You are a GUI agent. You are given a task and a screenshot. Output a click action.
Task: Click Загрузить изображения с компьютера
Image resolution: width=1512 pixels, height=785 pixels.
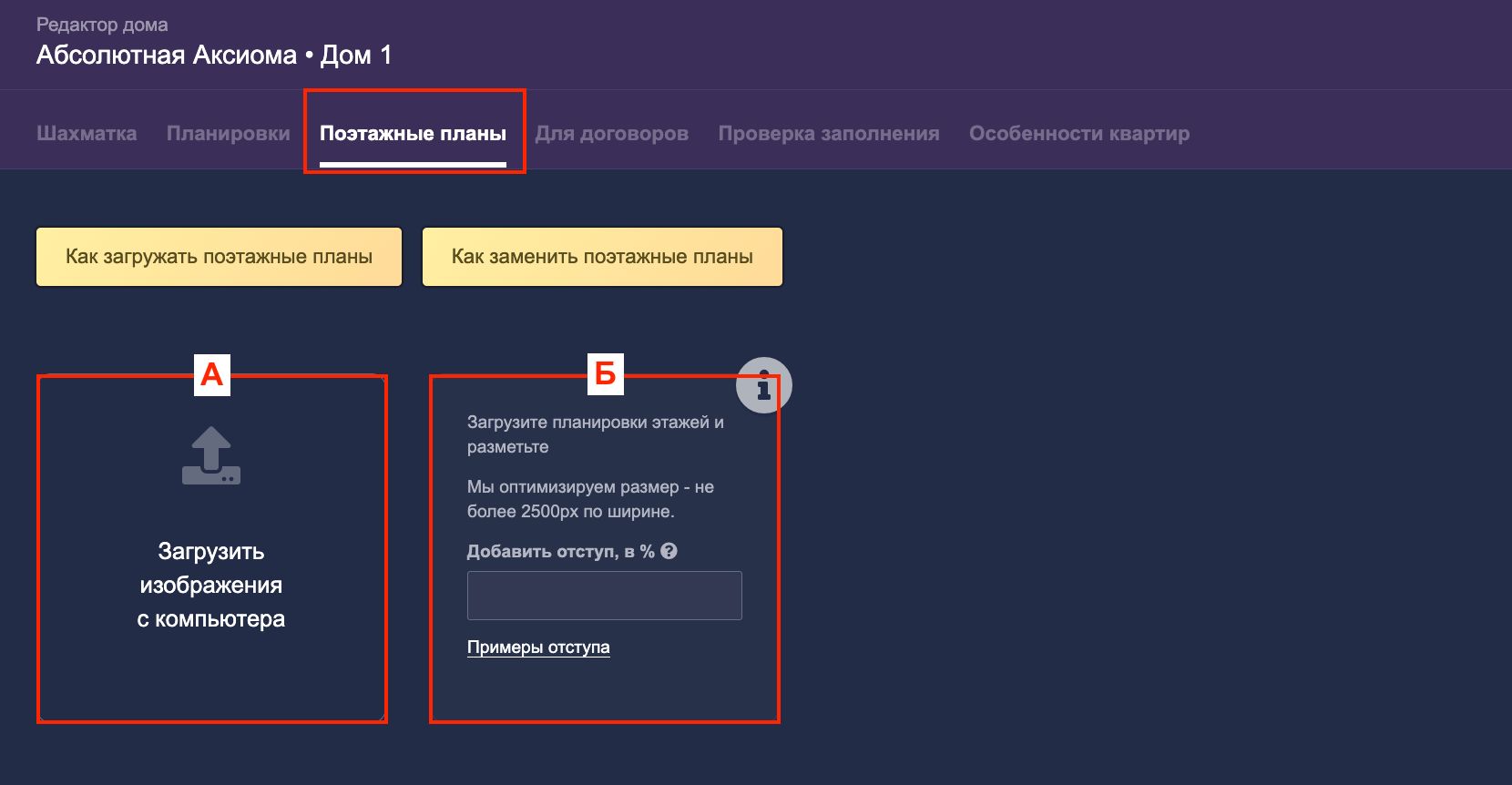211,585
